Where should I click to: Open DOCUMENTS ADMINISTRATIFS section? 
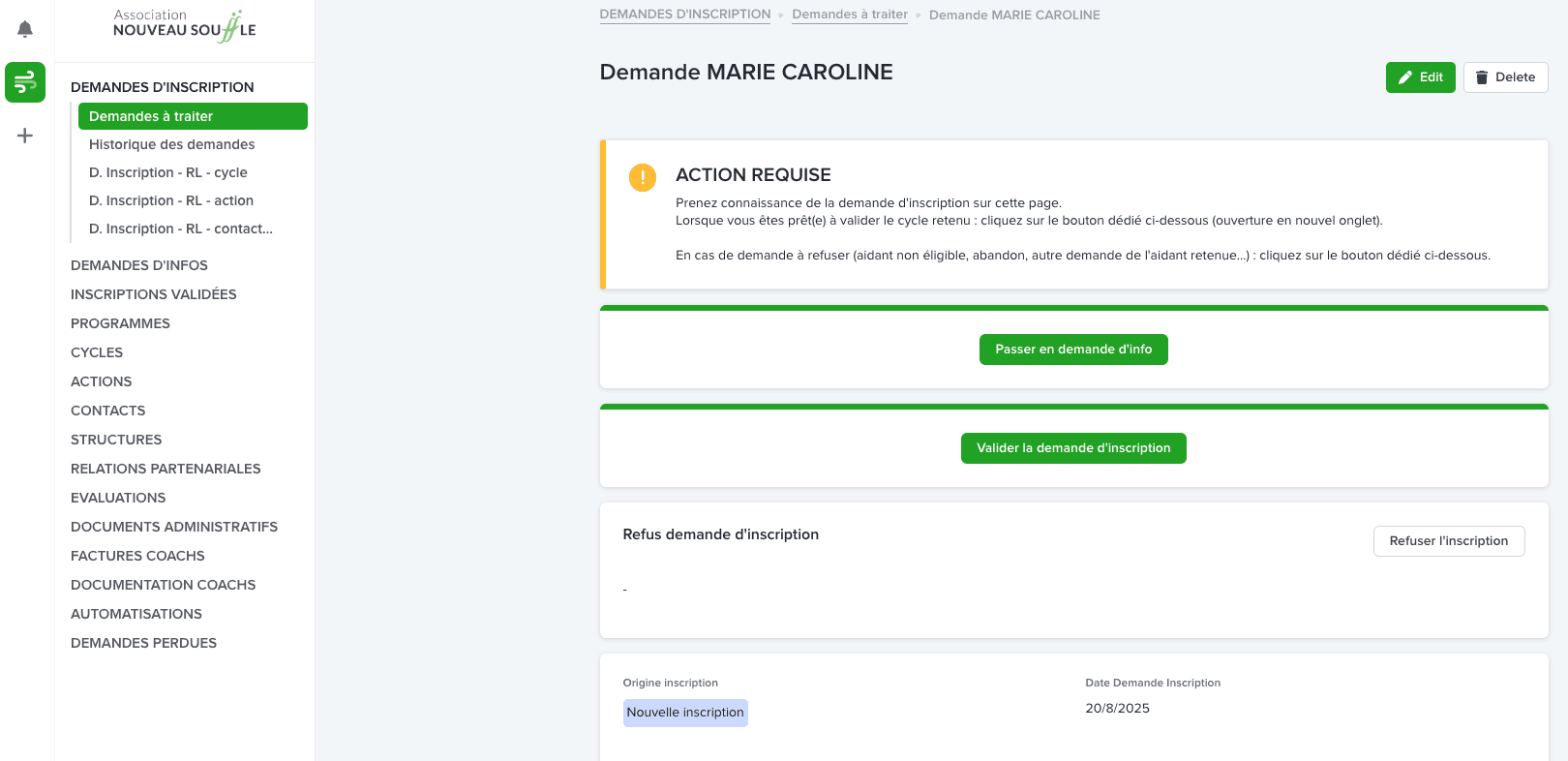pos(174,527)
